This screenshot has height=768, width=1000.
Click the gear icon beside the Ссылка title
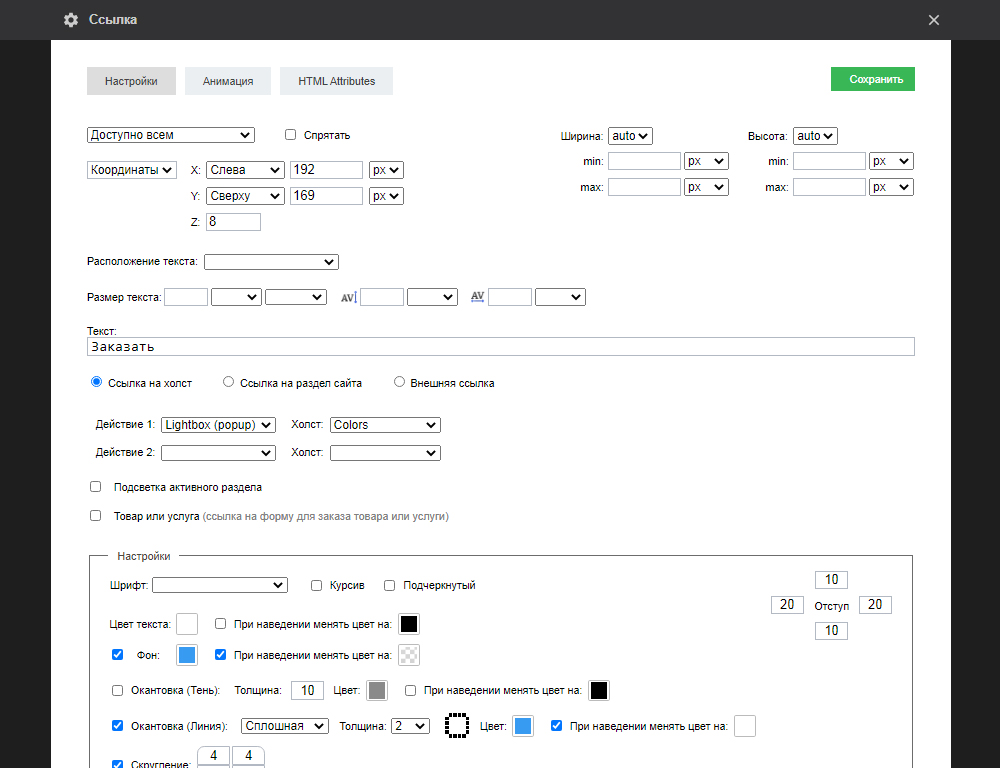[x=70, y=20]
